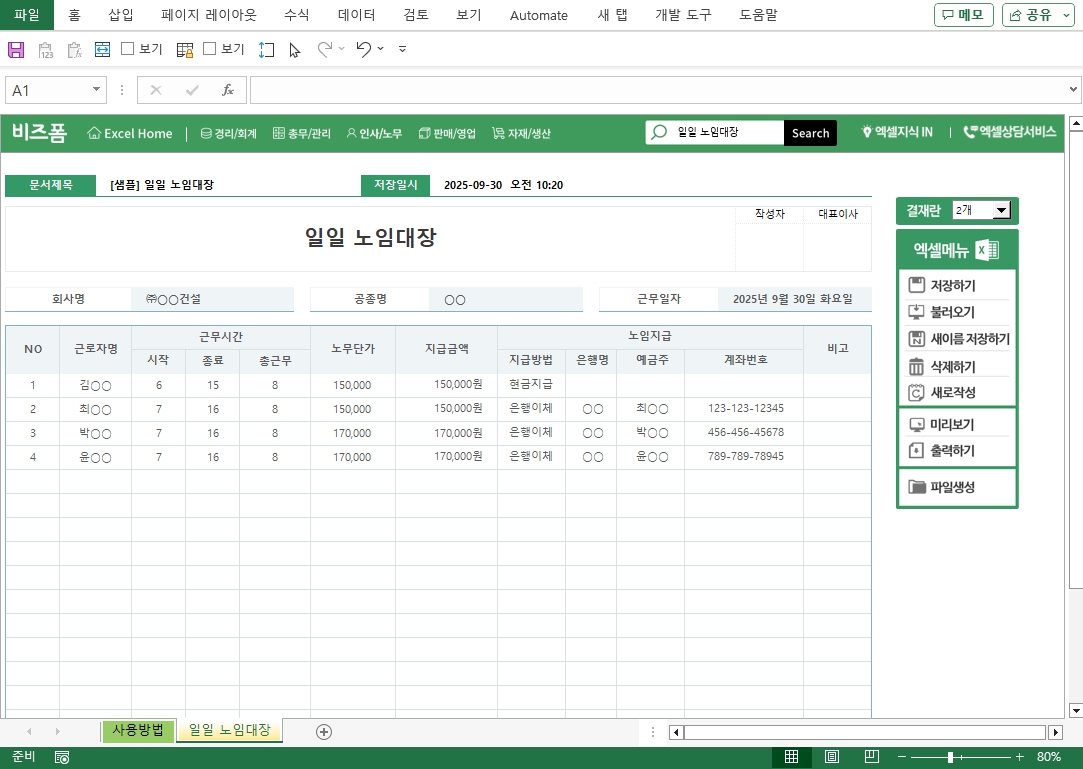Switch to the 사용방법 sheet tab
1083x769 pixels.
tap(138, 730)
